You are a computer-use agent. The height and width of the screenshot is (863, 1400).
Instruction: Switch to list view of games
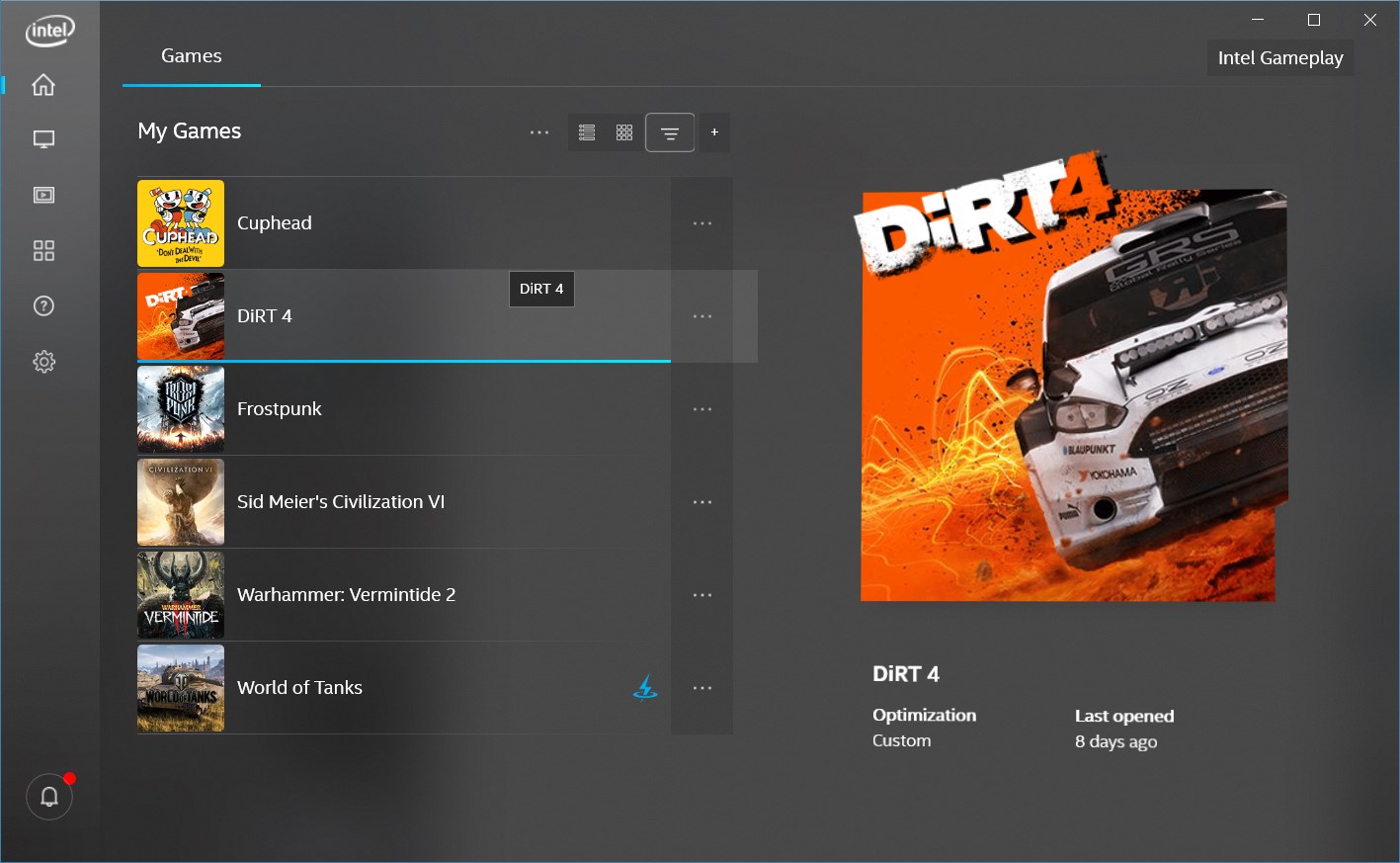587,131
